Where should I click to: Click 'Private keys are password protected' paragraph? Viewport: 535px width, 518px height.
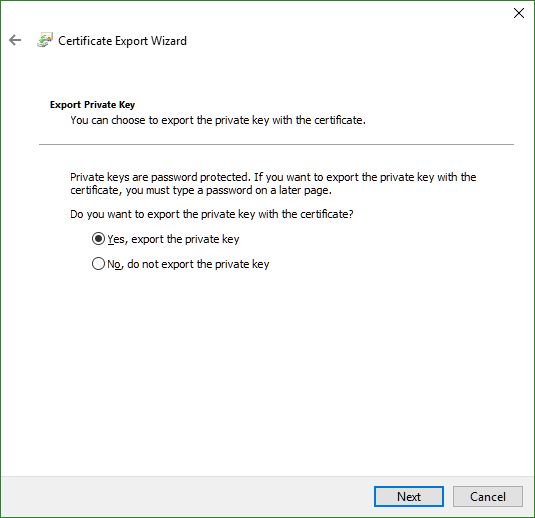pyautogui.click(x=273, y=184)
